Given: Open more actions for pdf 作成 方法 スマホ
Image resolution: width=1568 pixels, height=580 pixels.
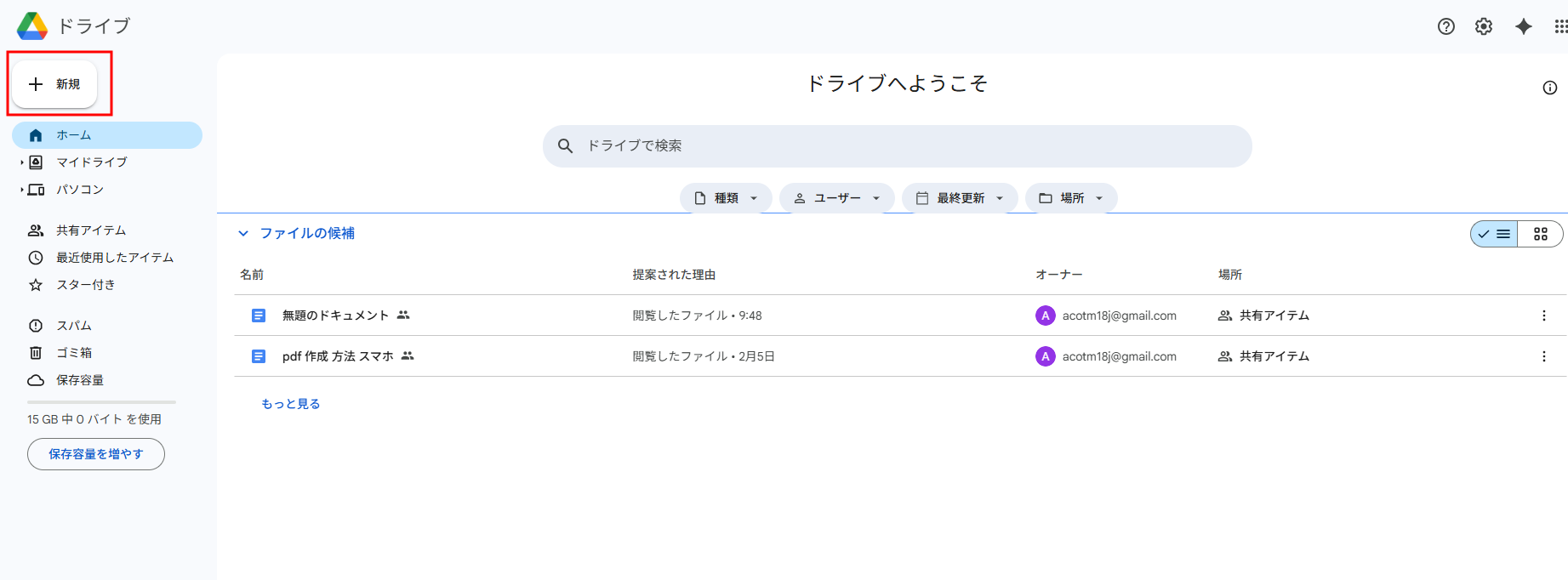Looking at the screenshot, I should pos(1543,356).
